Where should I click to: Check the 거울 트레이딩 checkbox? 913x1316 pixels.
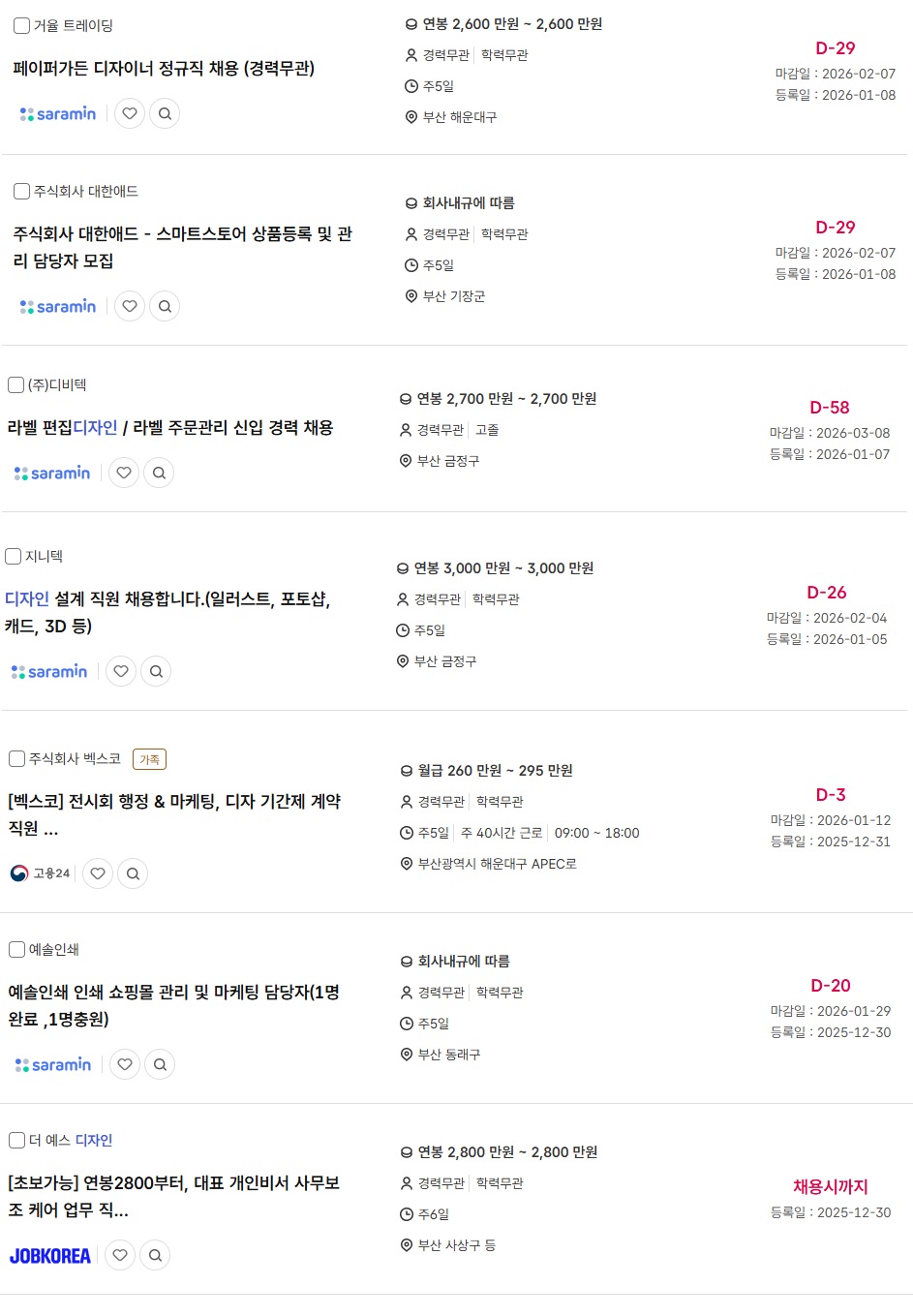click(x=21, y=26)
